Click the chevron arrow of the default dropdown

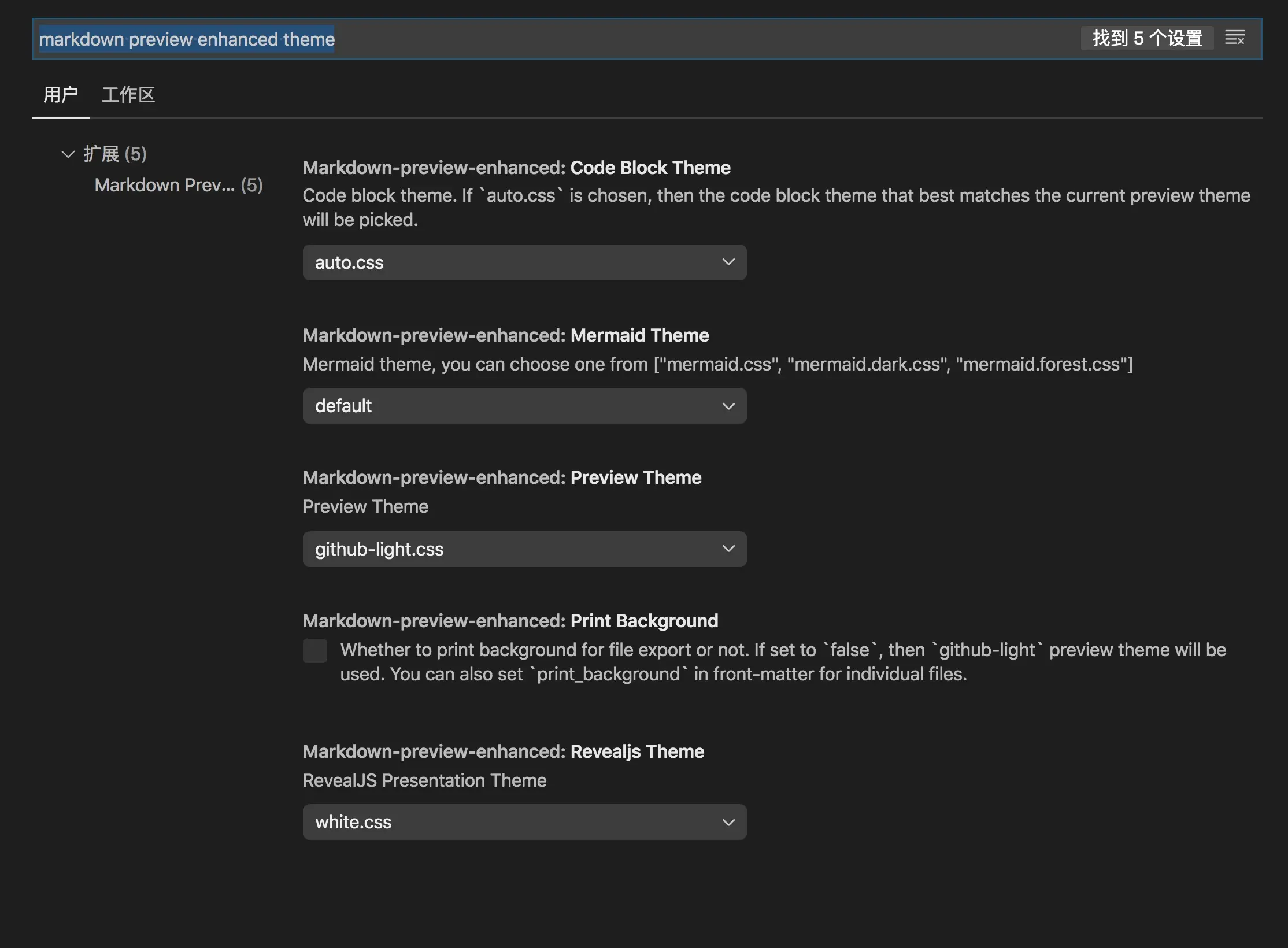[728, 406]
